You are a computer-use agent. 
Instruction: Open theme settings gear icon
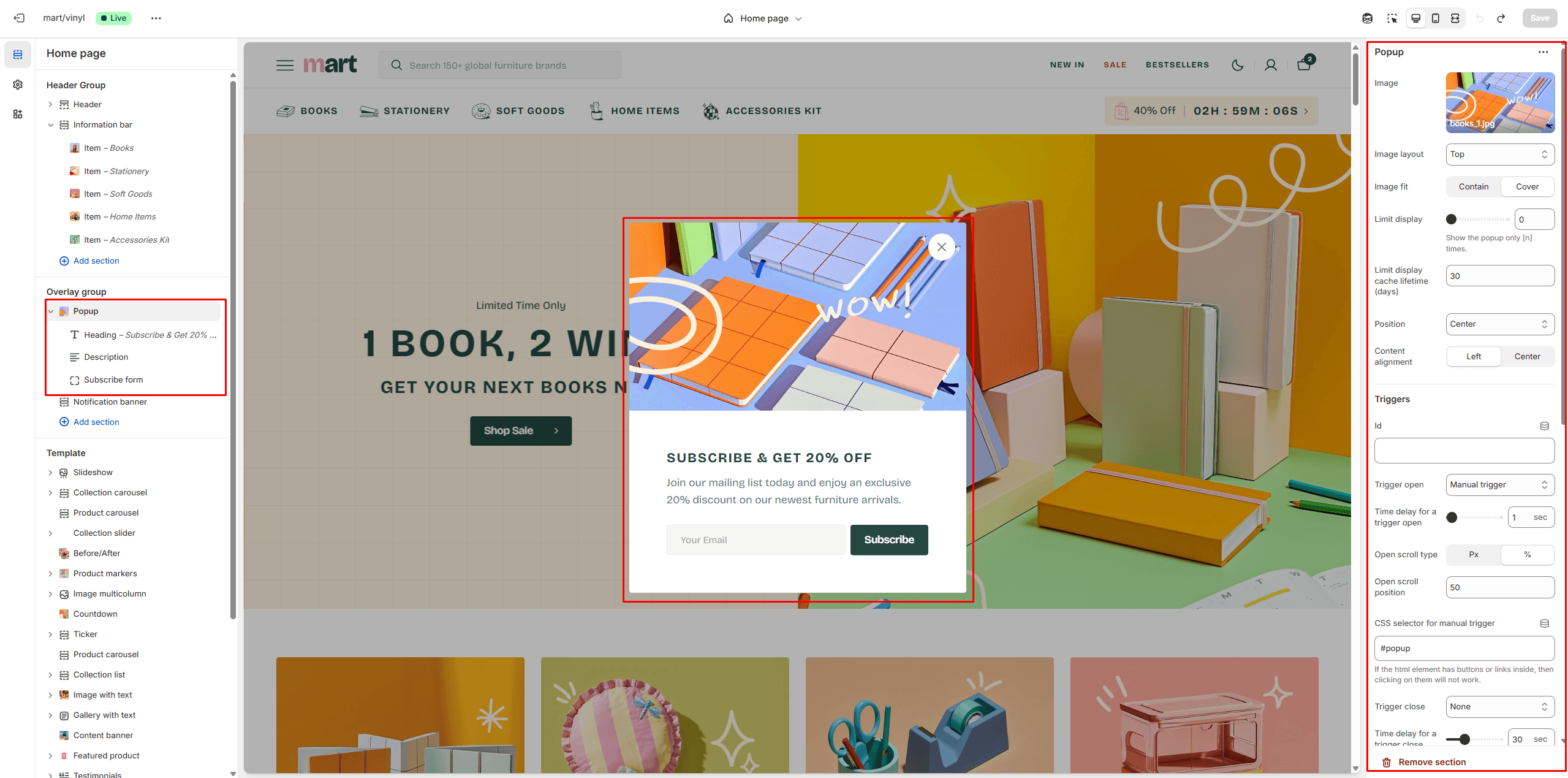(18, 85)
